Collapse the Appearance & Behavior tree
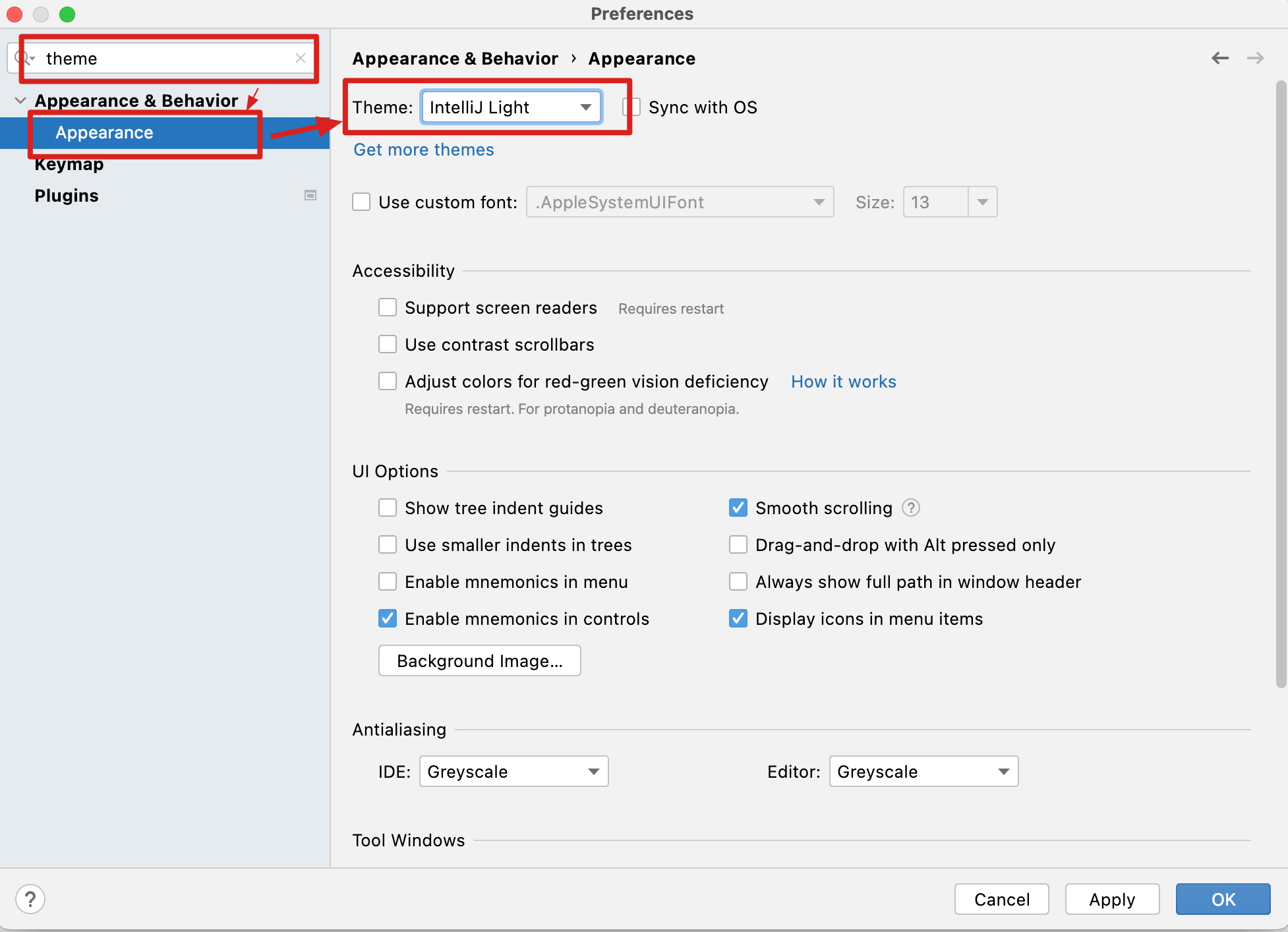 [20, 100]
